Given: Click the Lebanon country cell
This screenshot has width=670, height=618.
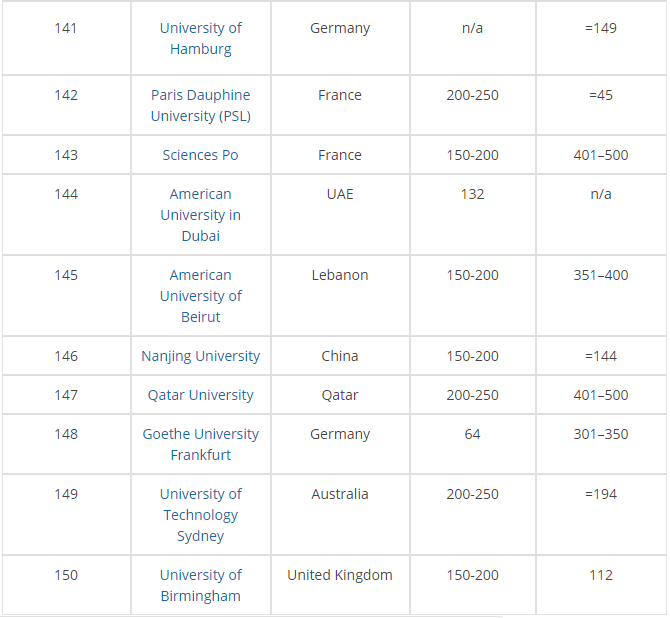Looking at the screenshot, I should 340,275.
